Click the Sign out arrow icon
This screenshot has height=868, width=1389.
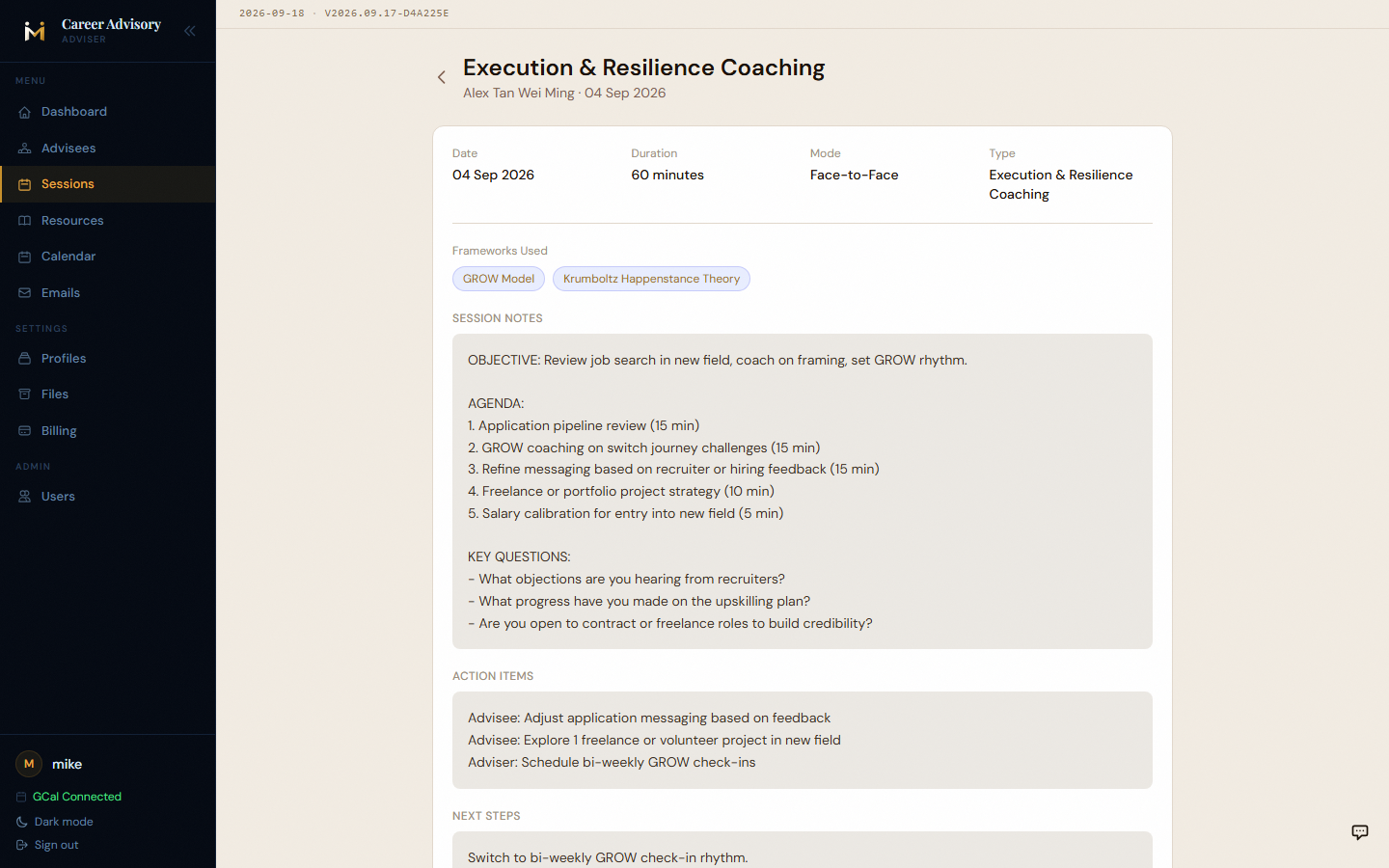22,845
